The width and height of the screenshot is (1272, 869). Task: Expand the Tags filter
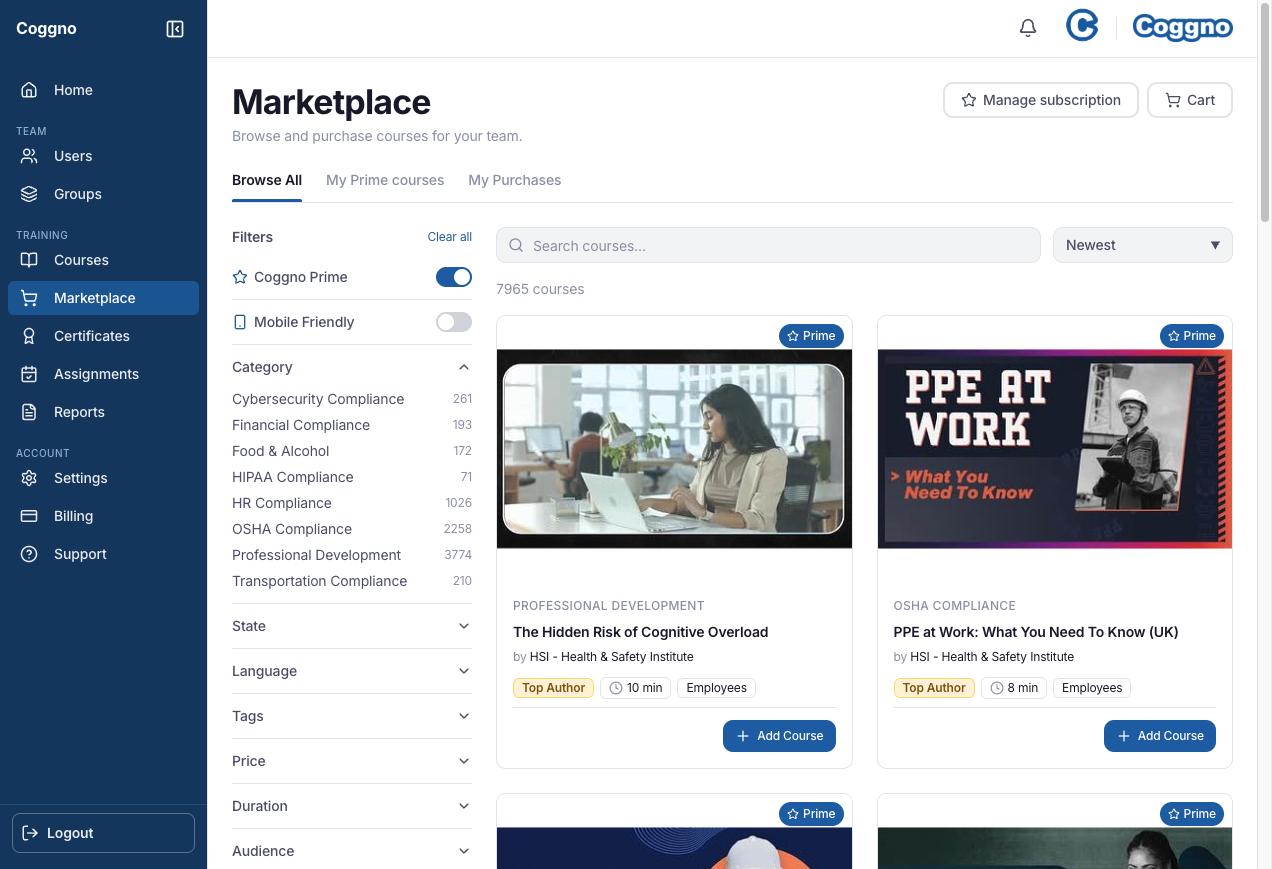[352, 716]
